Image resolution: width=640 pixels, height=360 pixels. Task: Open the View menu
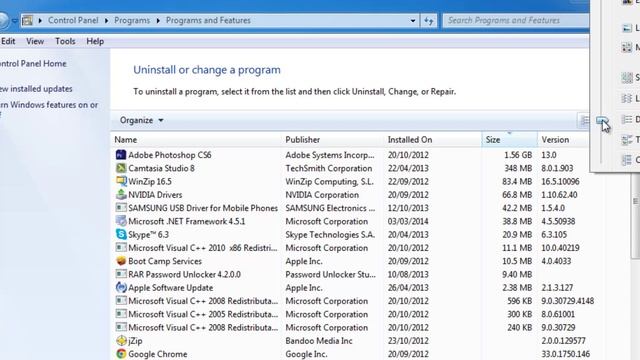pyautogui.click(x=35, y=41)
